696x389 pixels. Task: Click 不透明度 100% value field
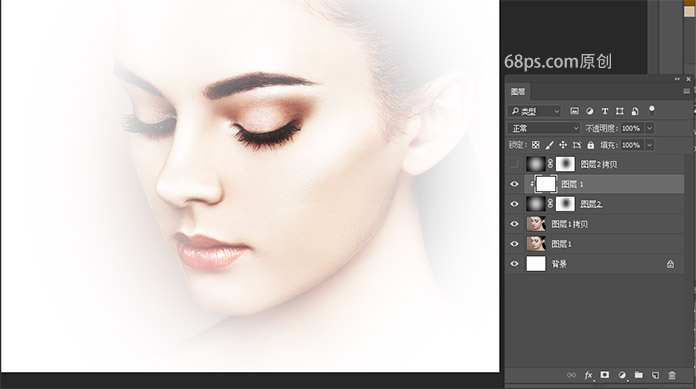(632, 128)
